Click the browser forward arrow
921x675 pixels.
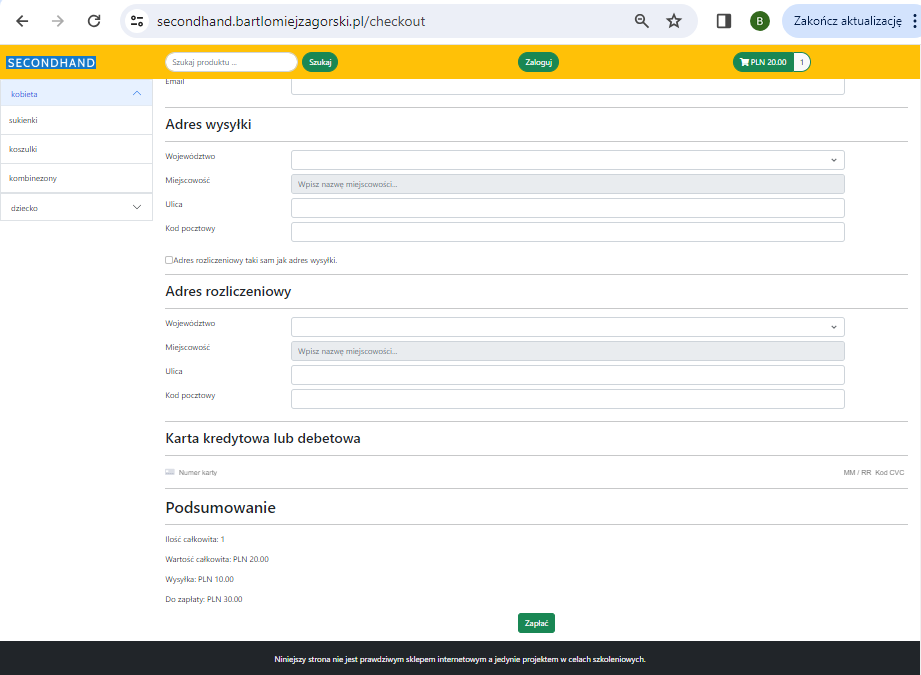[58, 21]
